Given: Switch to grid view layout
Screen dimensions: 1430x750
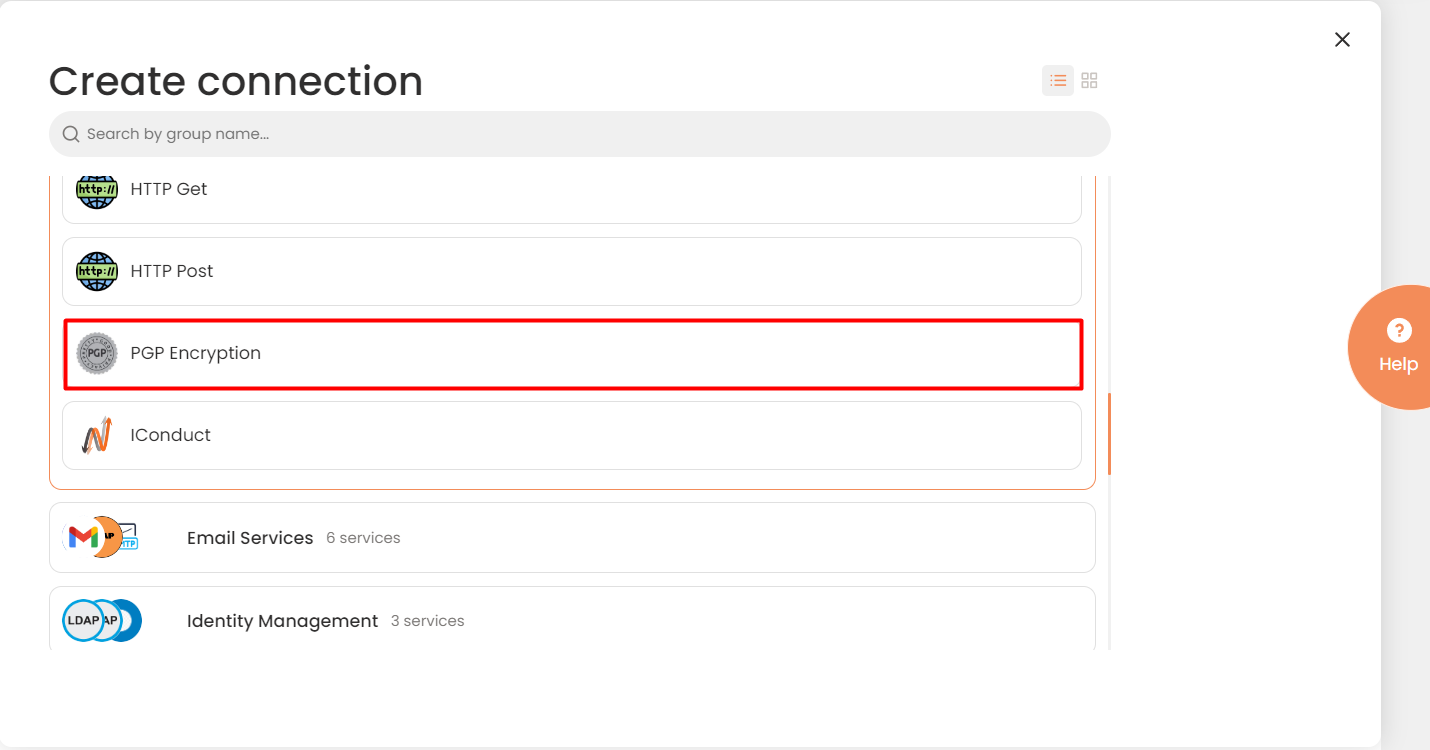Looking at the screenshot, I should tap(1090, 81).
